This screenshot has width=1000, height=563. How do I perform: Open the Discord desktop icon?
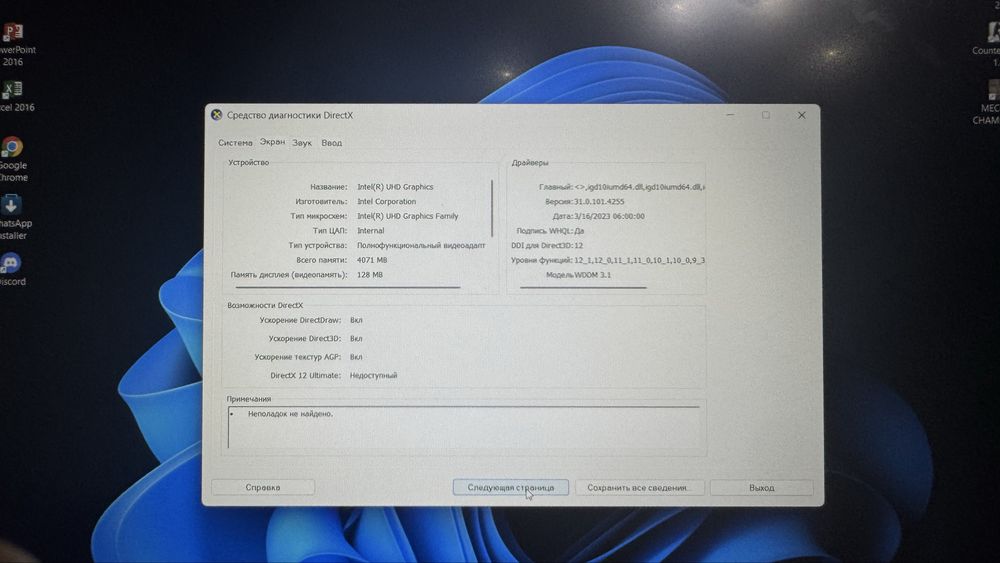pyautogui.click(x=11, y=269)
